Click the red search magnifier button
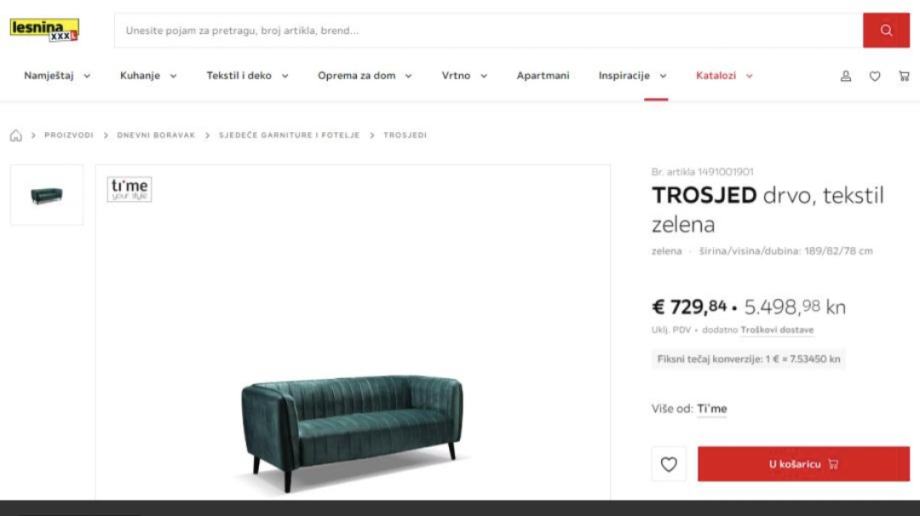 click(886, 31)
